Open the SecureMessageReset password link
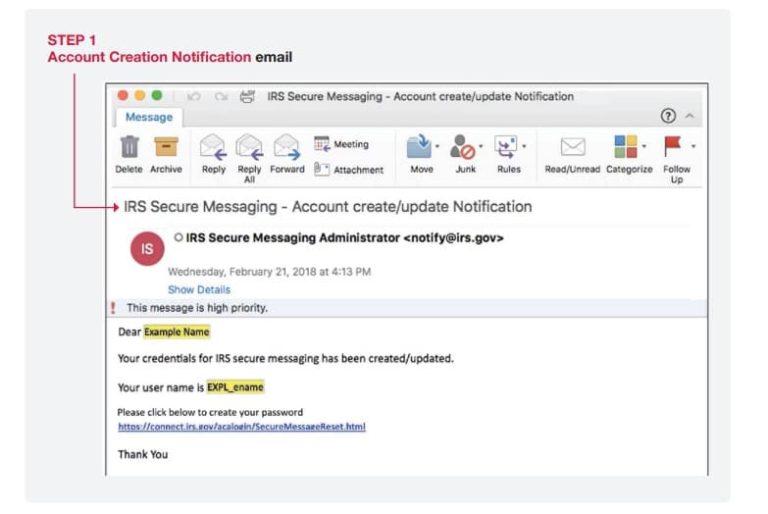The height and width of the screenshot is (514, 768). pyautogui.click(x=241, y=427)
